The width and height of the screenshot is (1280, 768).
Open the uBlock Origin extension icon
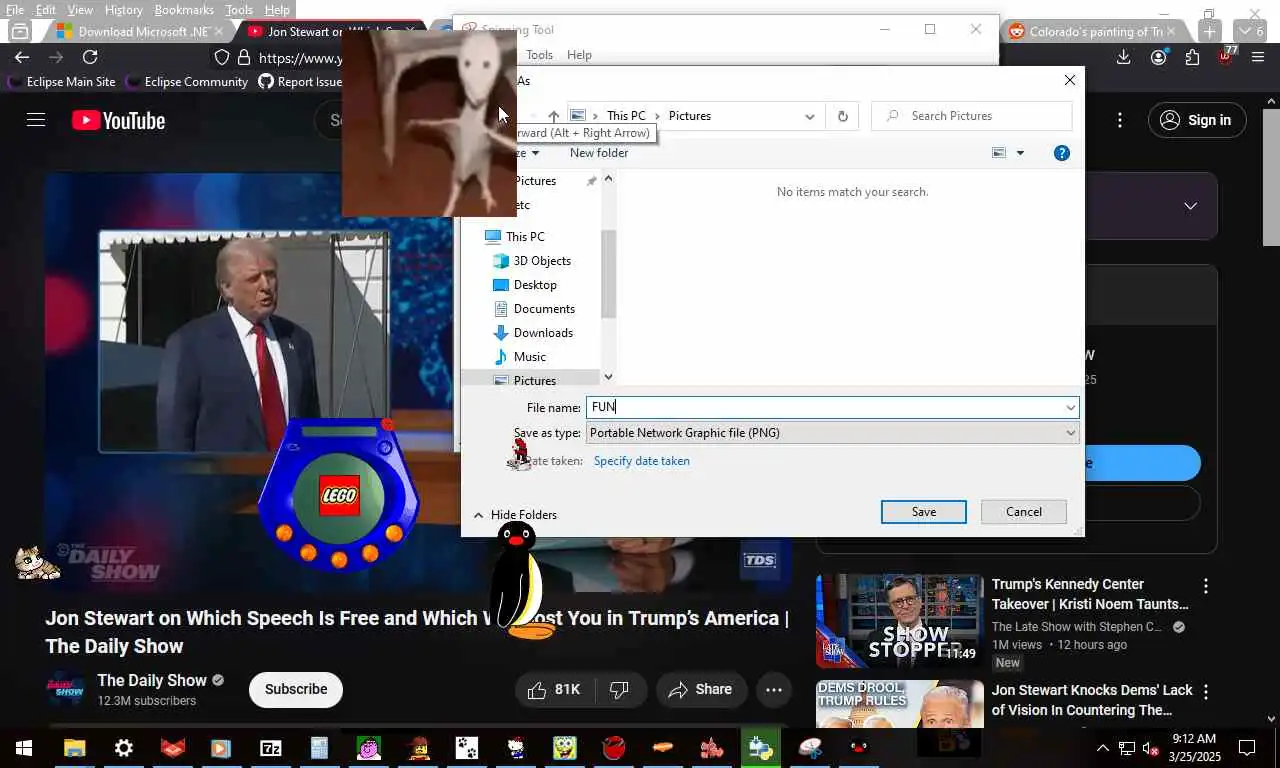[x=1226, y=56]
